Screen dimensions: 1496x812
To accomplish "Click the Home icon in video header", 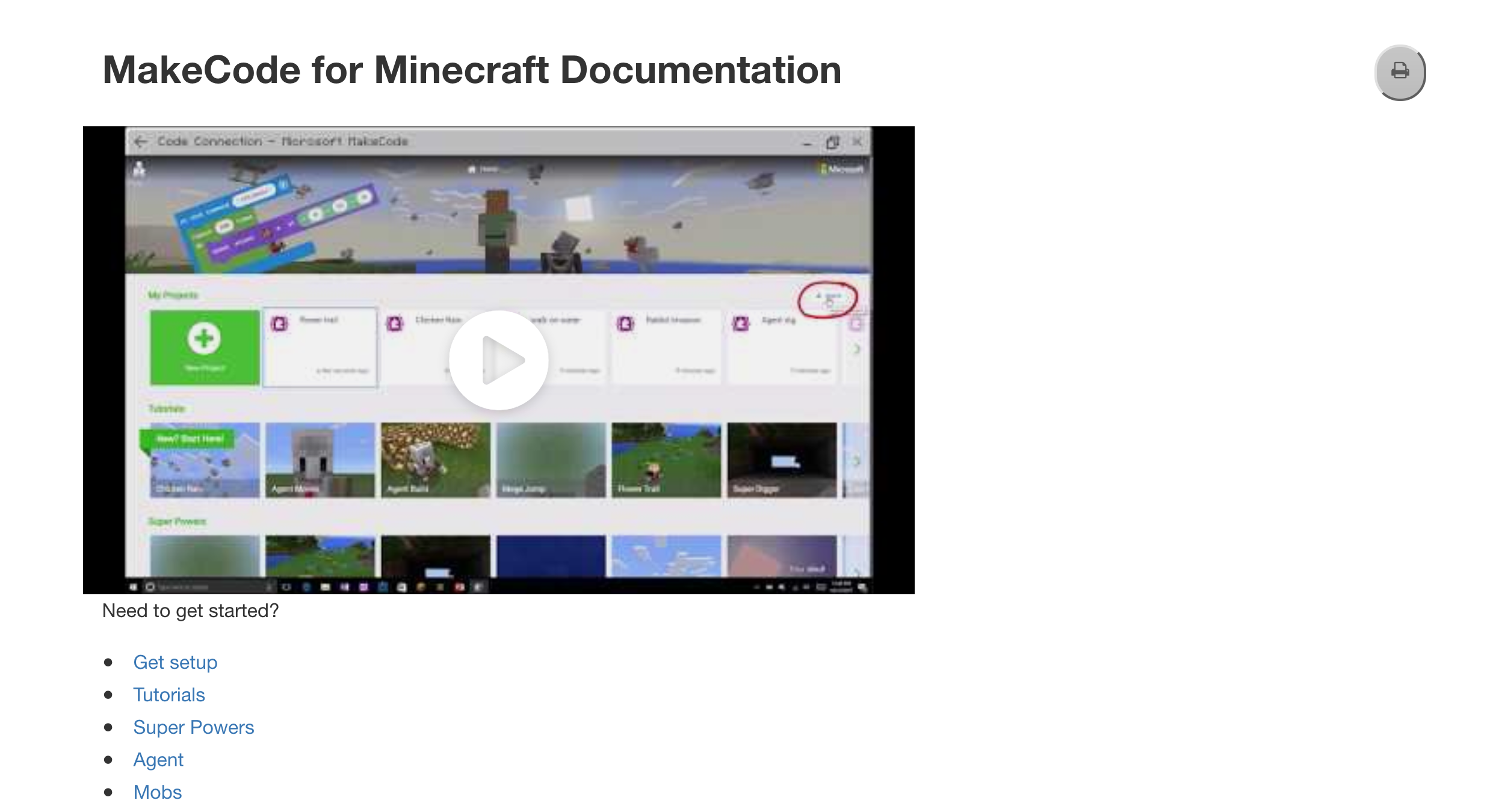I will pyautogui.click(x=472, y=169).
